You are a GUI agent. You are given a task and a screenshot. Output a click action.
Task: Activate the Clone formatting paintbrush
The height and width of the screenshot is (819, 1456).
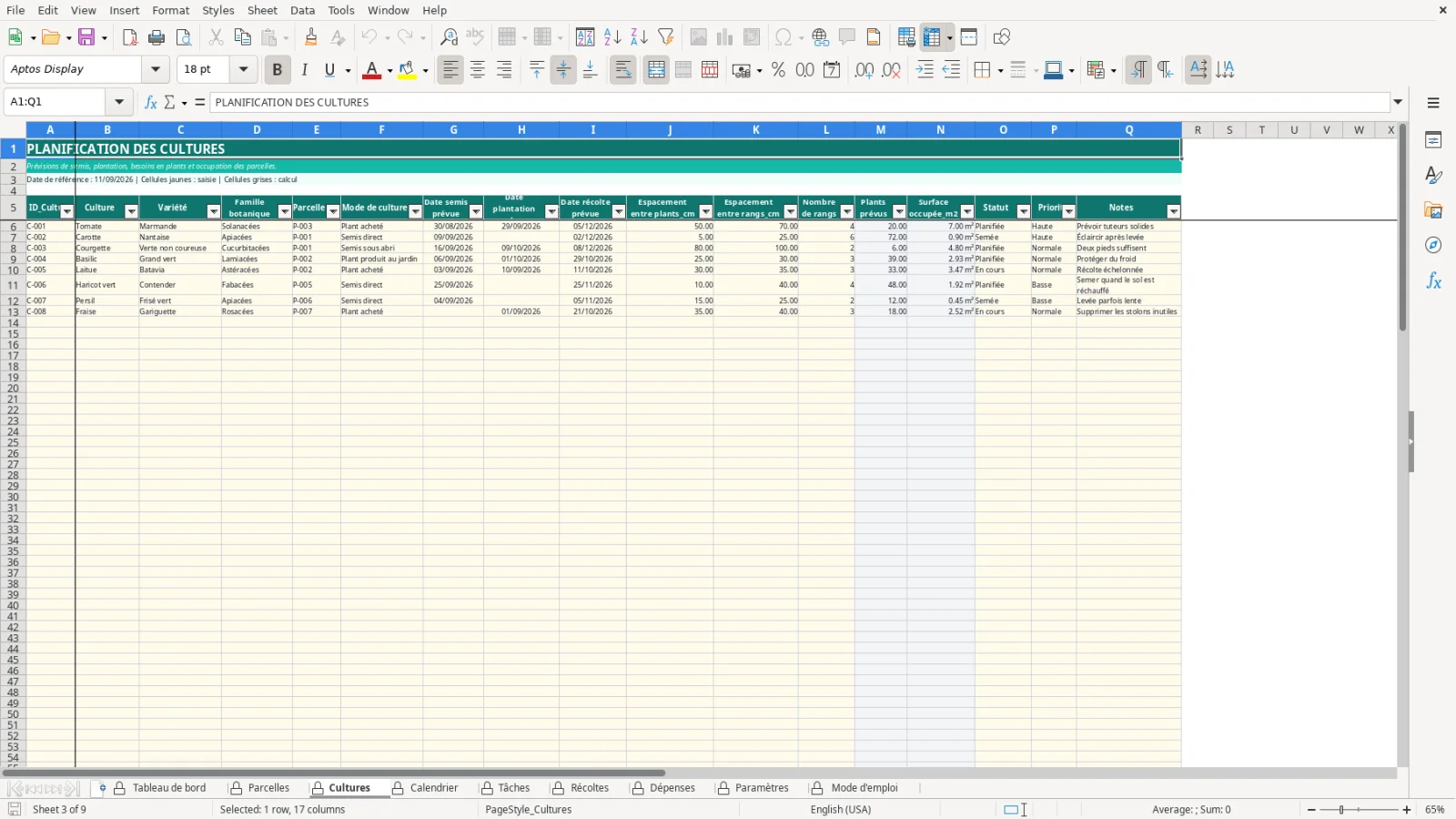(311, 37)
